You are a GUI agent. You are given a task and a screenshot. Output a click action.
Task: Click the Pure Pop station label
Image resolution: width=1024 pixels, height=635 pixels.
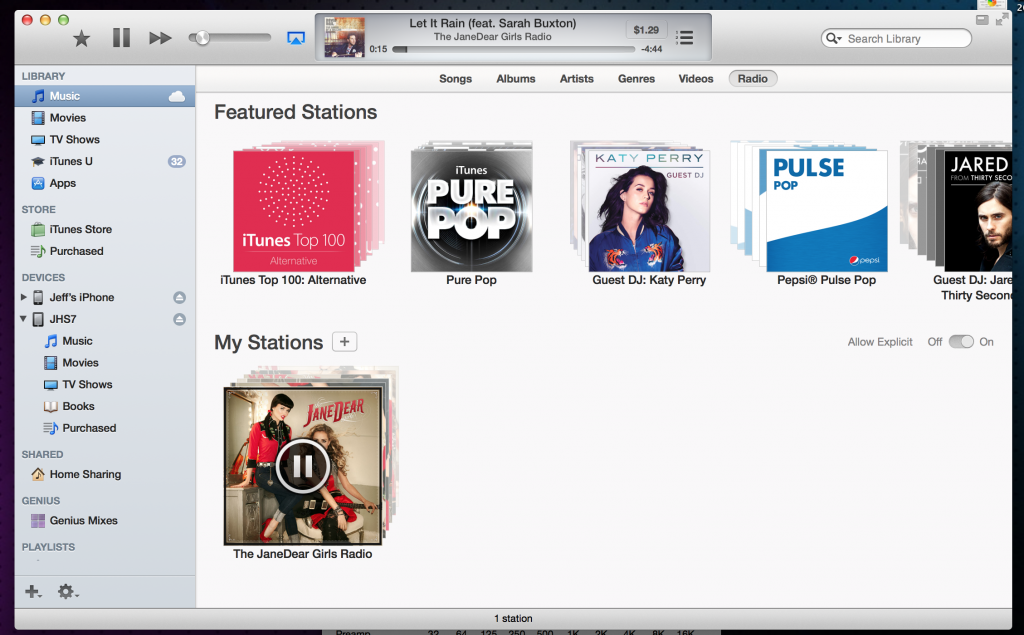tap(472, 280)
